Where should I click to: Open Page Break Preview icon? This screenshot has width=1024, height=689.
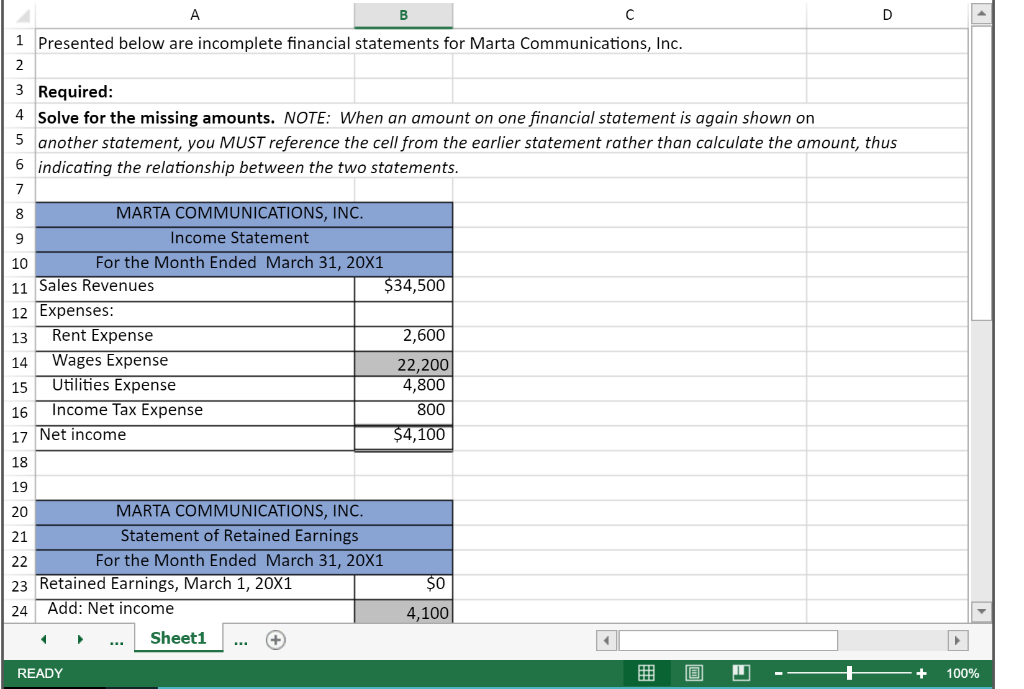pyautogui.click(x=741, y=673)
